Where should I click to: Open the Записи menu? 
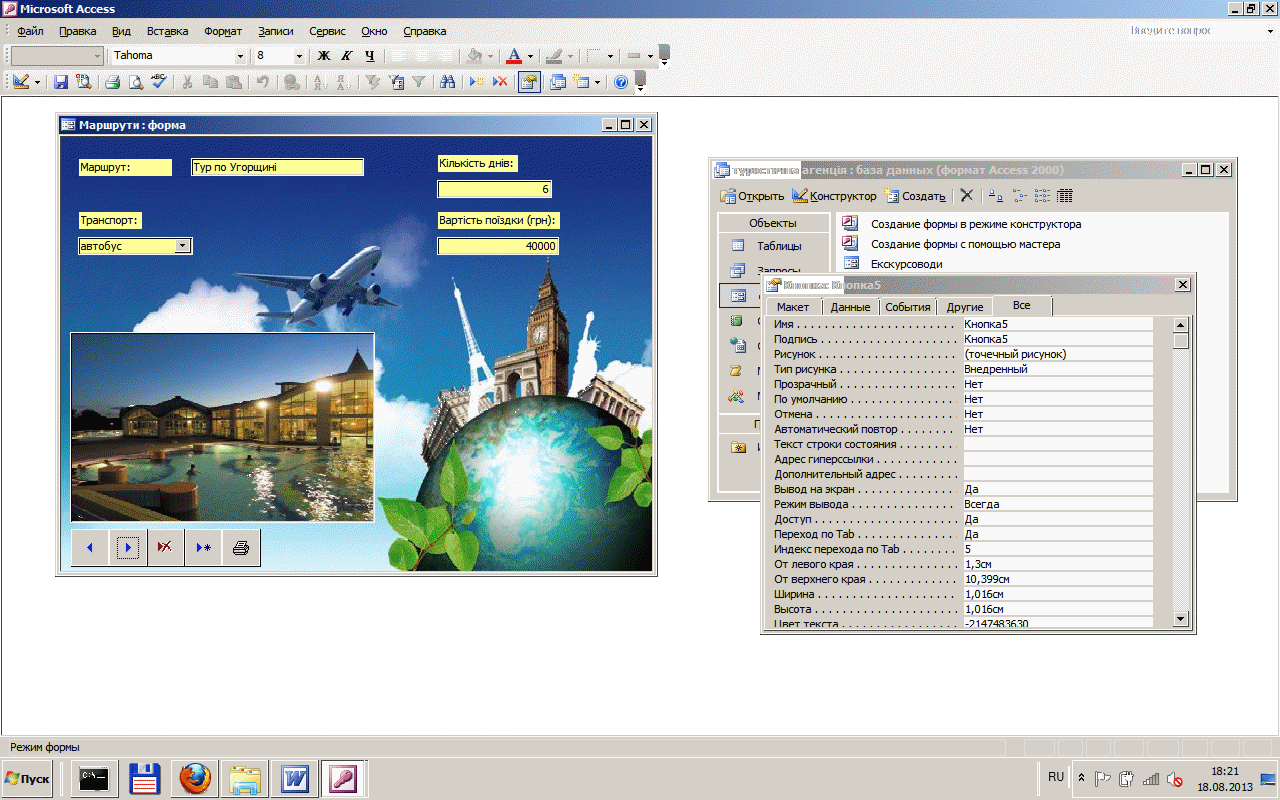click(275, 31)
